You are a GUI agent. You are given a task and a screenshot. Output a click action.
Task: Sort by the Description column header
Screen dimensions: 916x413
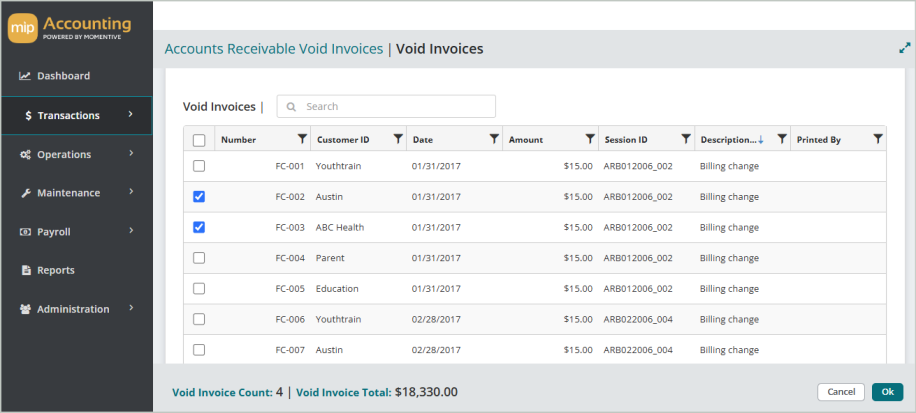click(728, 140)
